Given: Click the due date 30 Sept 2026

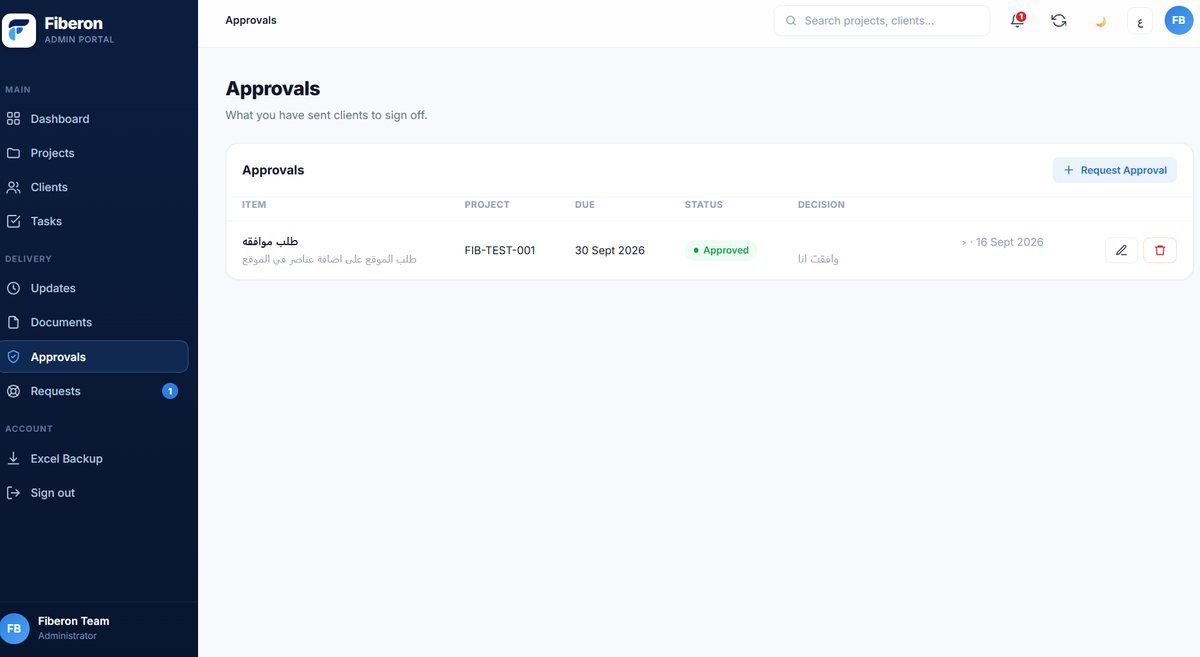Looking at the screenshot, I should point(610,250).
